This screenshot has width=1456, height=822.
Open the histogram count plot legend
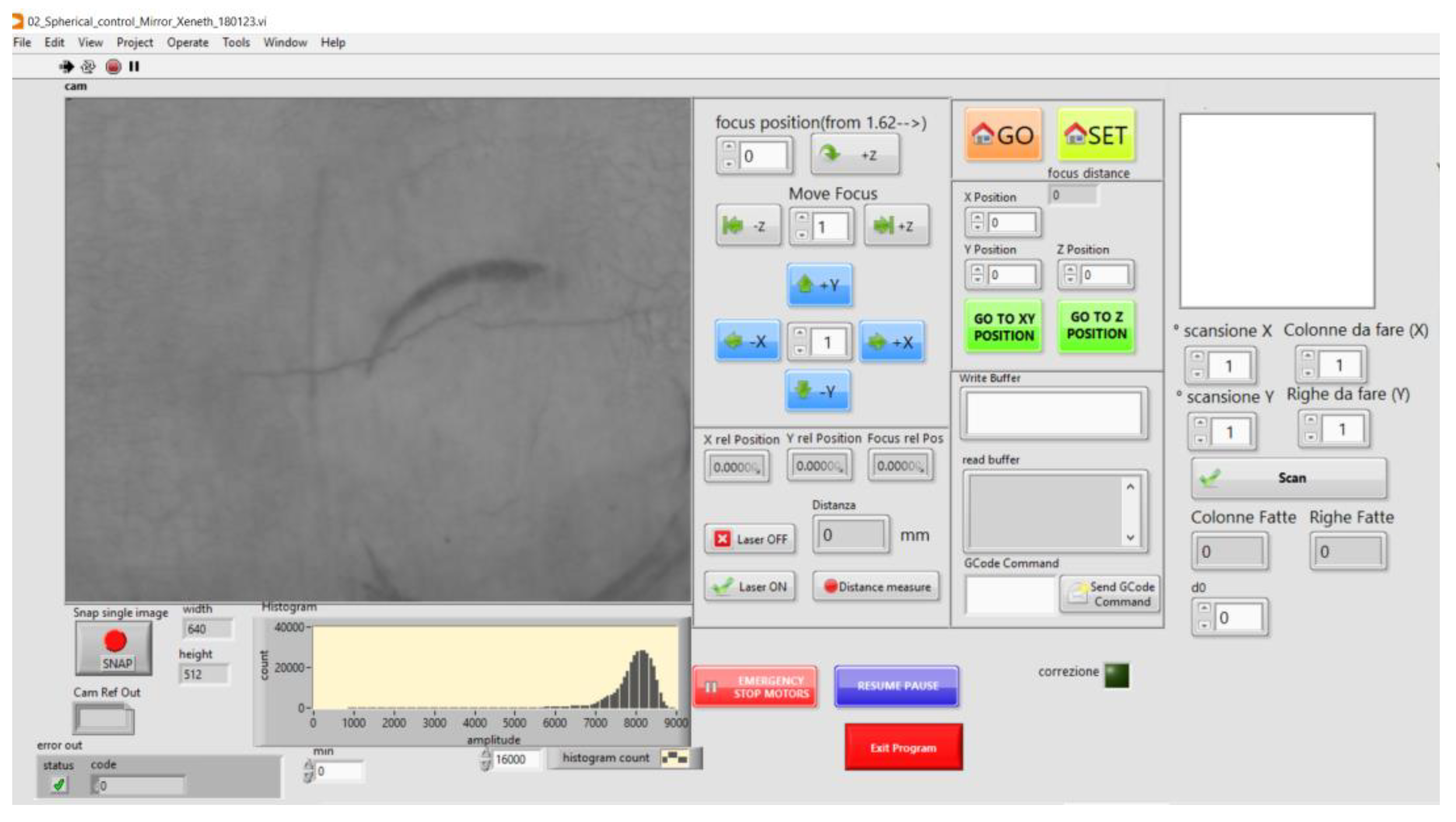[x=675, y=758]
